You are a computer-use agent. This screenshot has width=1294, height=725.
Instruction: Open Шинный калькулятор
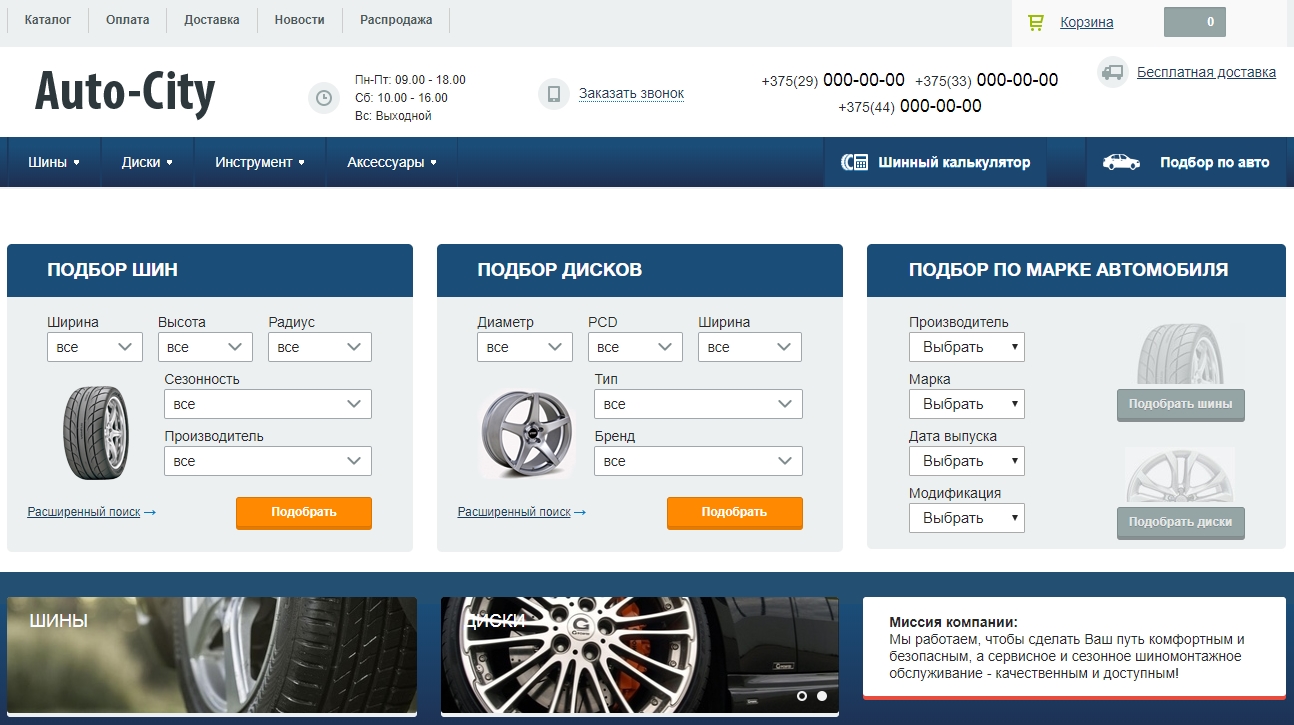936,162
